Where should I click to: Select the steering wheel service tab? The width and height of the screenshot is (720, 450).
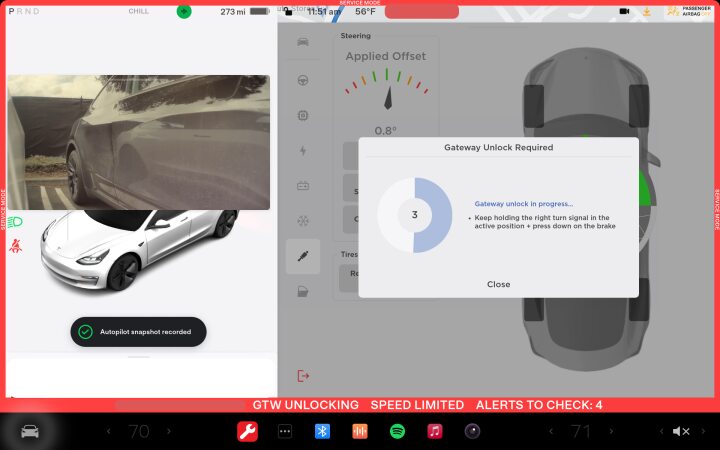tap(303, 79)
